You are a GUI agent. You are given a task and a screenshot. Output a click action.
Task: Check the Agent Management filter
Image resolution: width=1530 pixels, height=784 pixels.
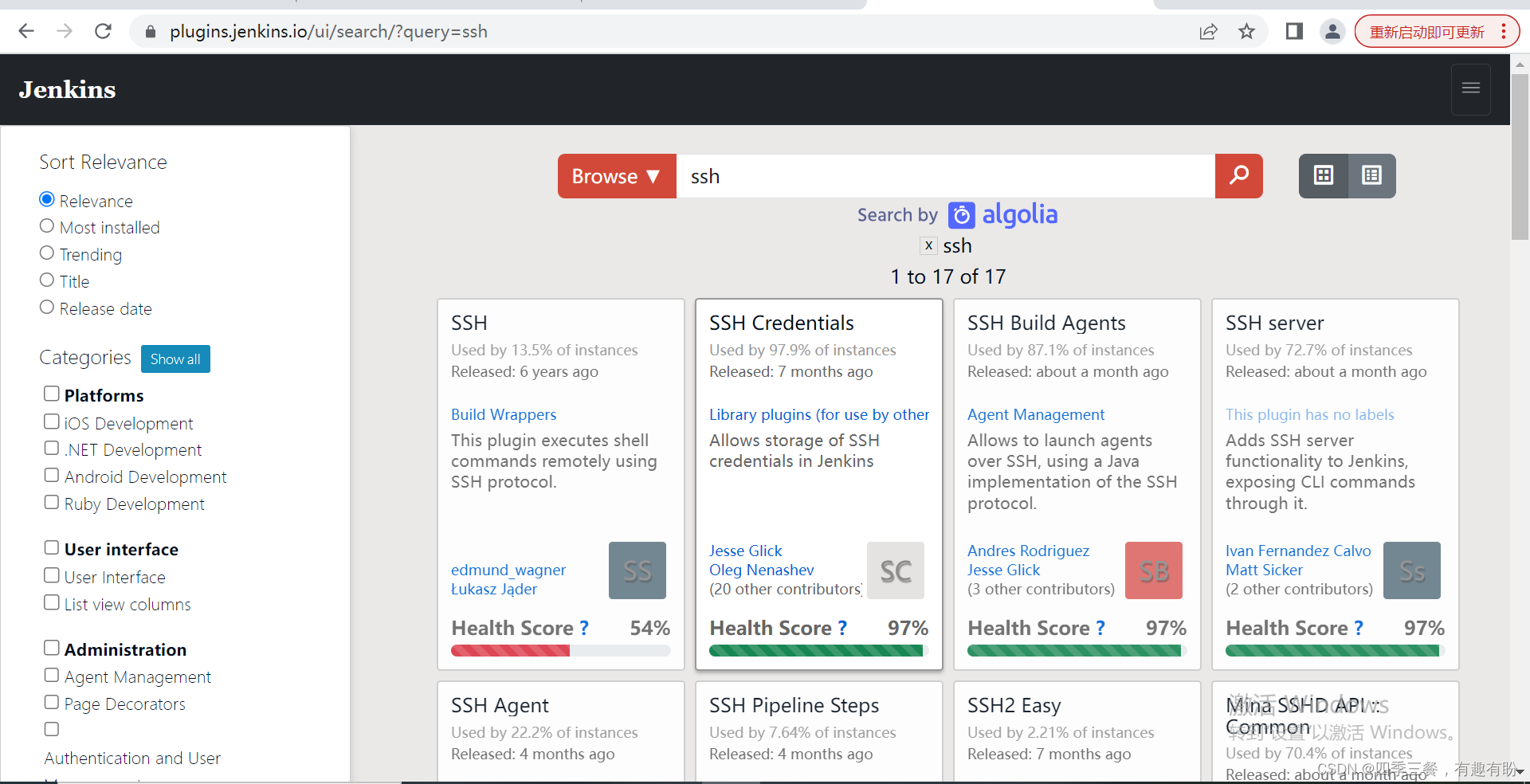pos(52,675)
